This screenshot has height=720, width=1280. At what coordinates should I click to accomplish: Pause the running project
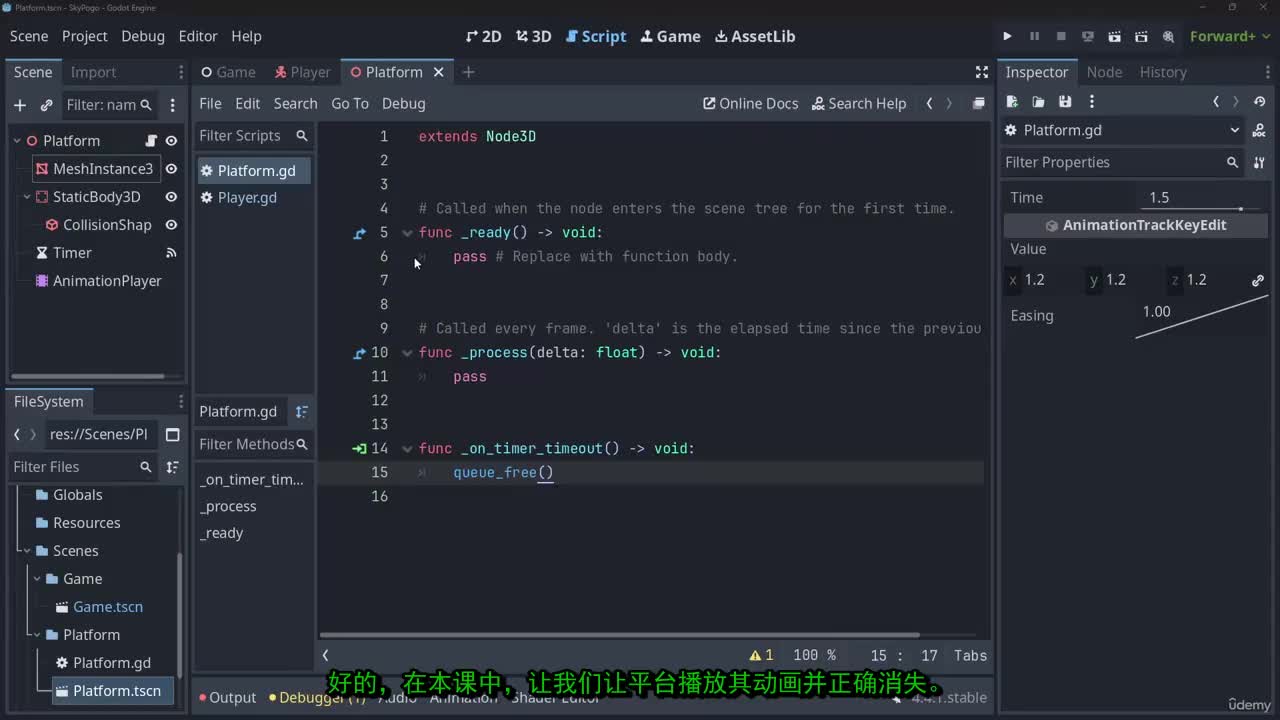(x=1034, y=36)
